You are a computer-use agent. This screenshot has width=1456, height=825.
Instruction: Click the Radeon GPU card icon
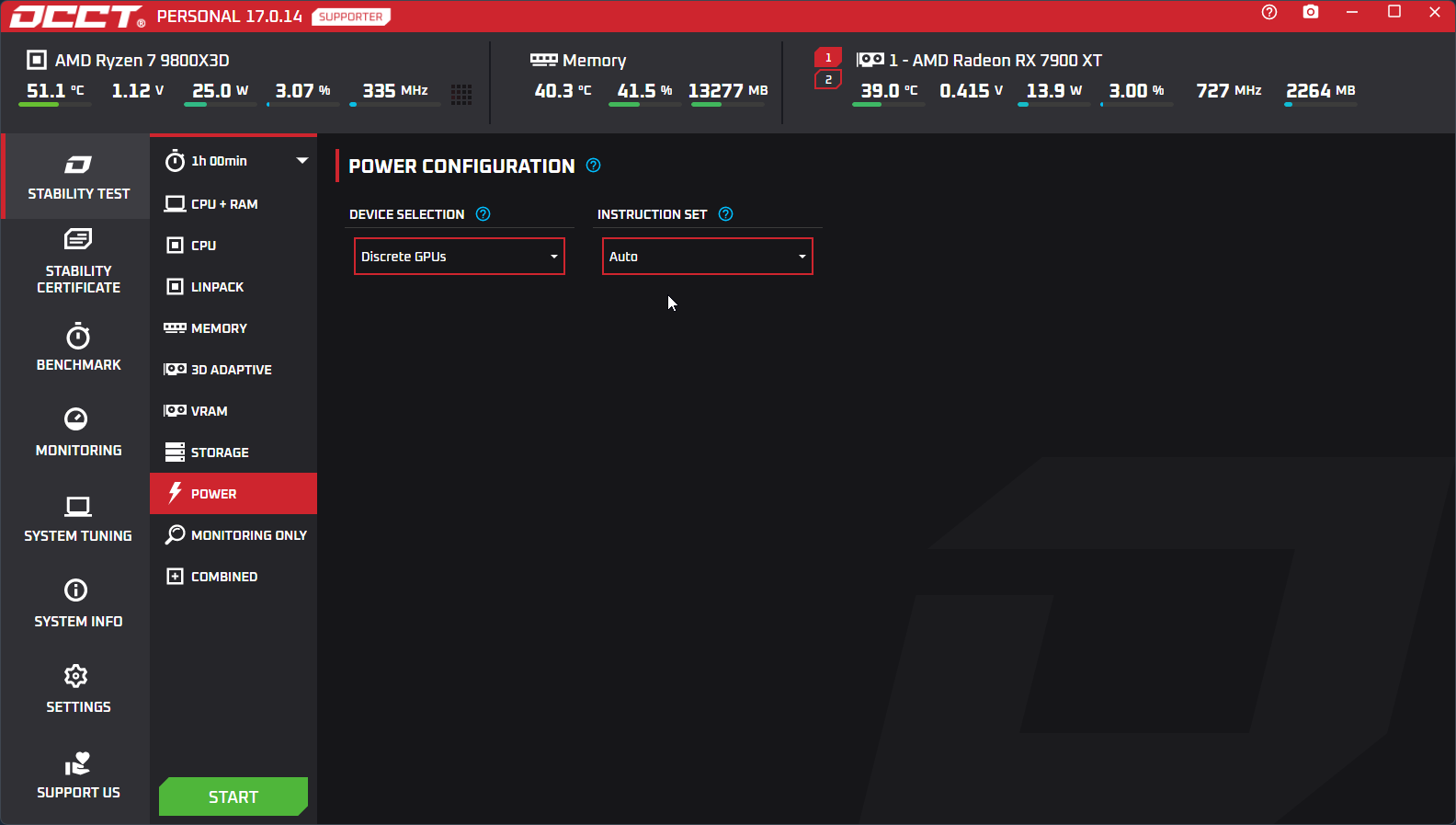pyautogui.click(x=870, y=60)
